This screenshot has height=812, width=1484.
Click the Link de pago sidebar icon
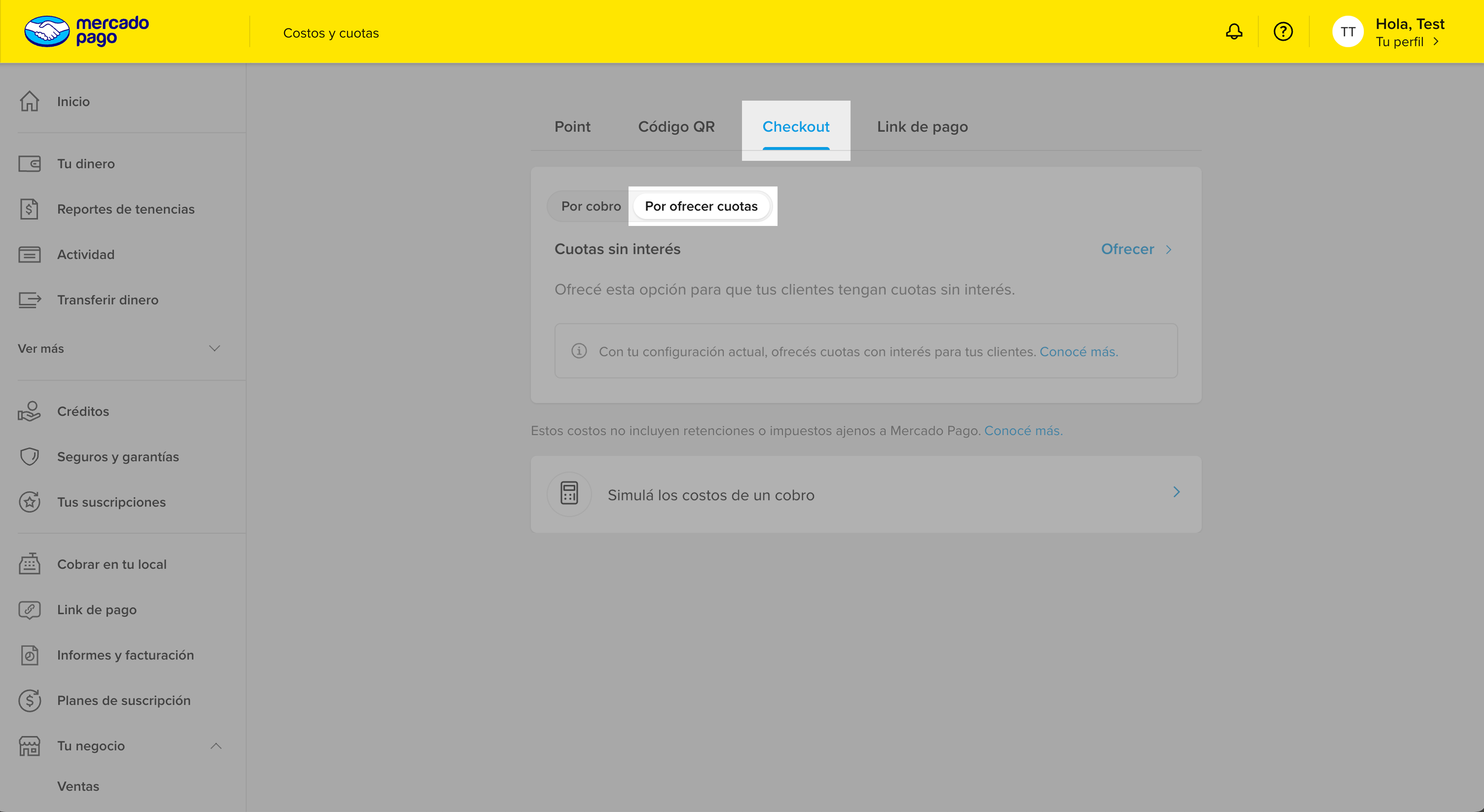tap(29, 610)
